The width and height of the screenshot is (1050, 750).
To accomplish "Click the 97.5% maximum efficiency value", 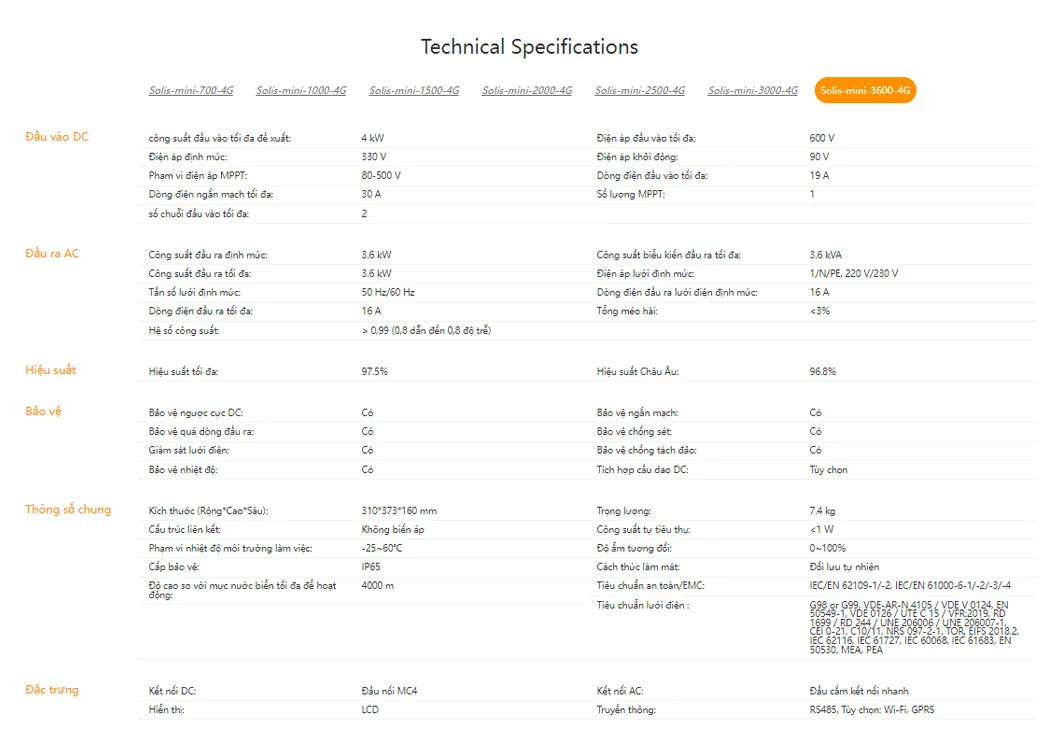I will [375, 372].
